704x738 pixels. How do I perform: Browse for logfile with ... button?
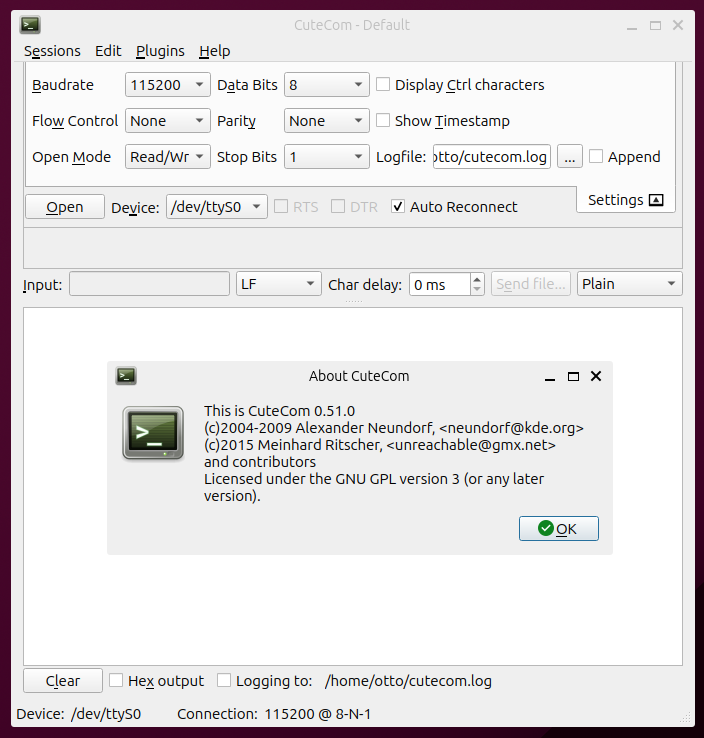point(569,157)
